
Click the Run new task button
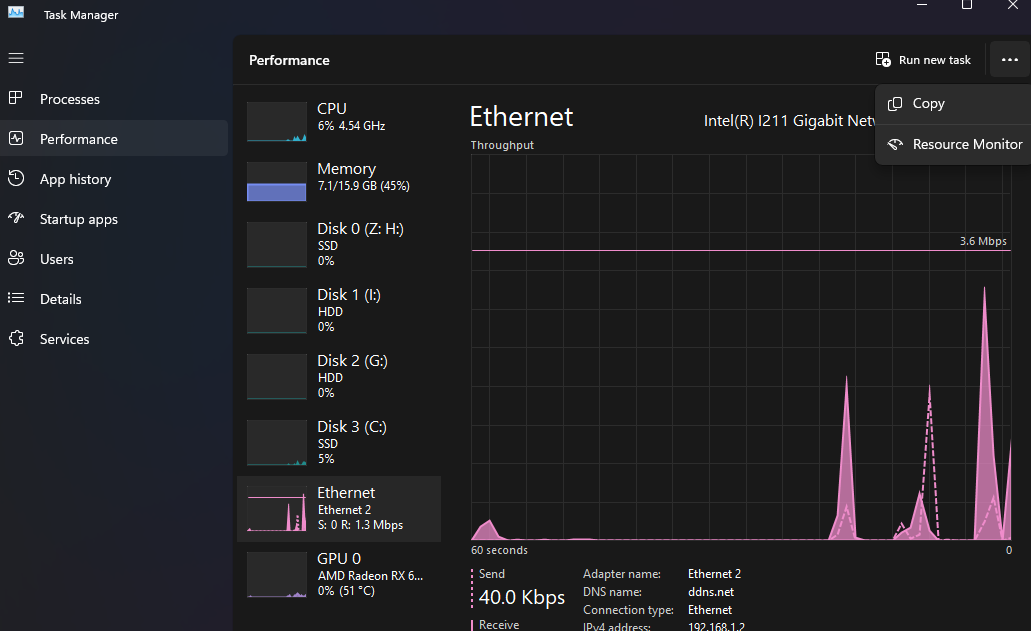pyautogui.click(x=923, y=60)
